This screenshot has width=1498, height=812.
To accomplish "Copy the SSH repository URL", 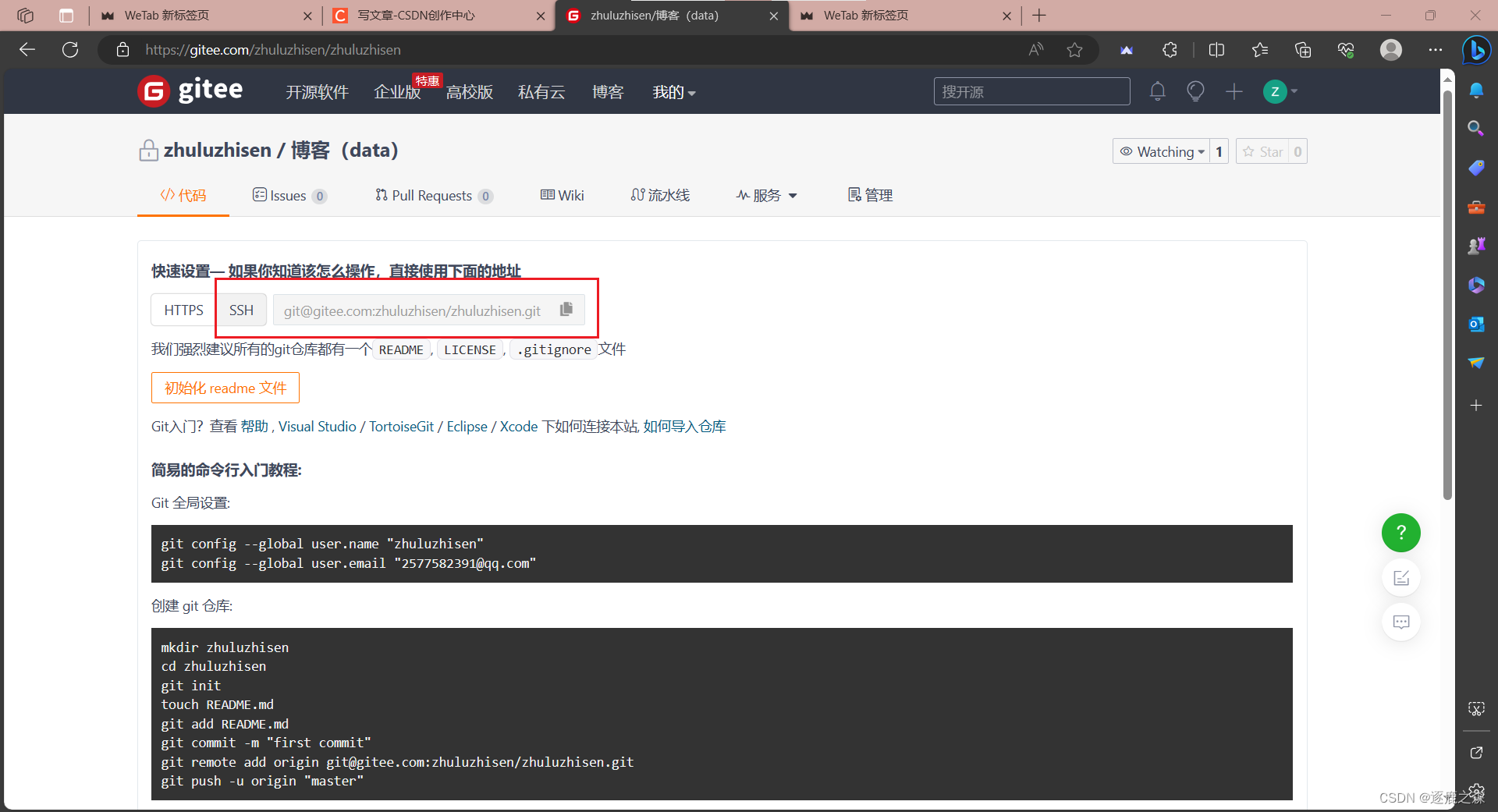I will click(x=566, y=309).
